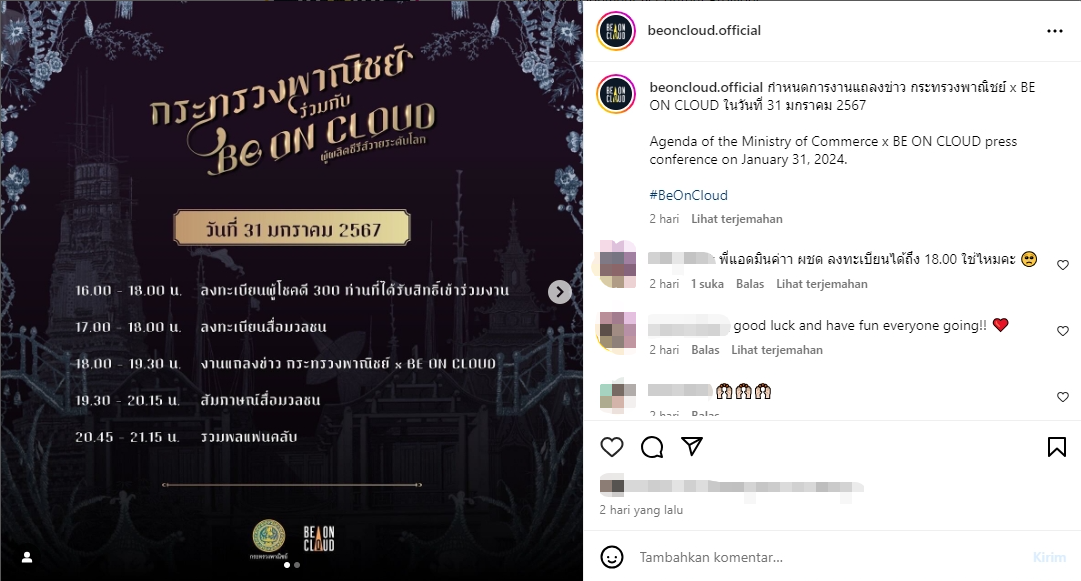Viewport: 1081px width, 581px height.
Task: Share the post using the paper plane icon
Action: click(691, 447)
